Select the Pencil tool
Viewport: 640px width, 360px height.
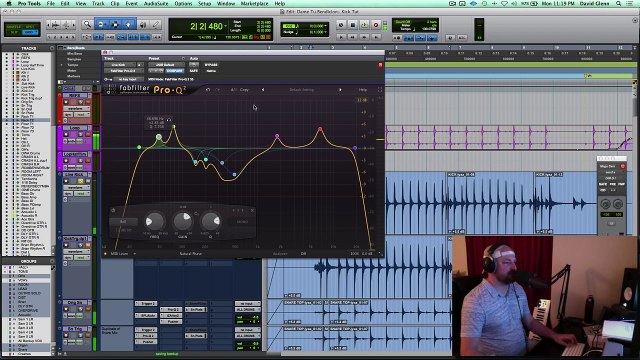click(156, 25)
